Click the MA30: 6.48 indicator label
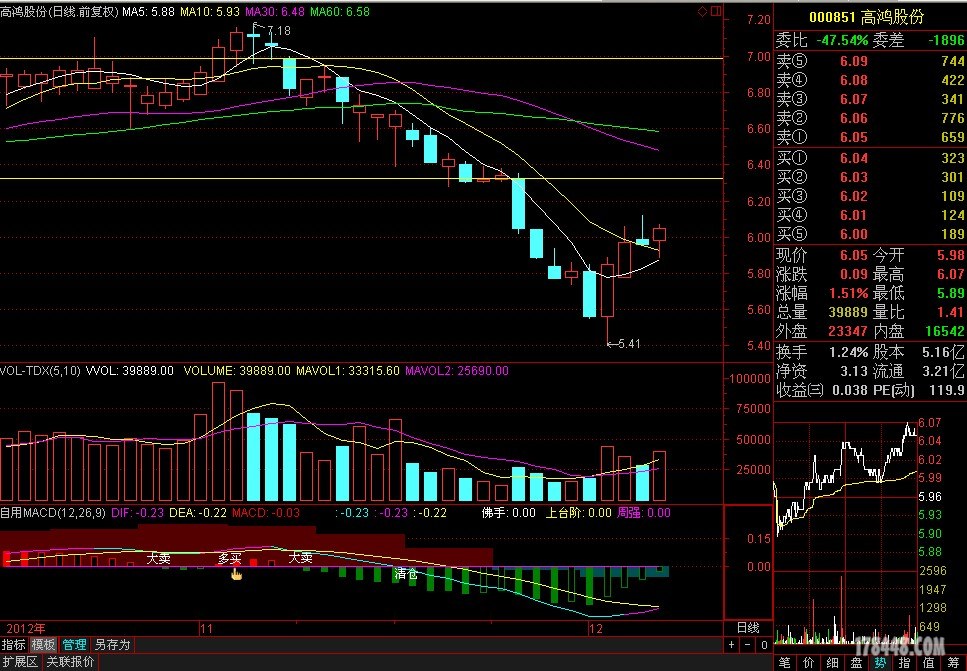Screen dimensions: 967x671 [x=275, y=12]
